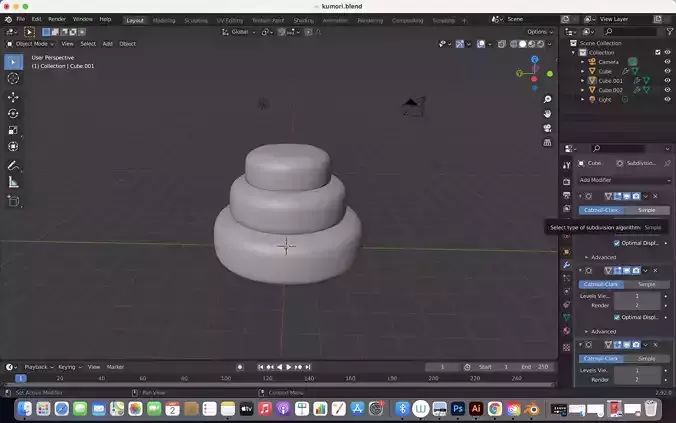Open the Object Mode dropdown
This screenshot has width=676, height=423.
[30, 44]
